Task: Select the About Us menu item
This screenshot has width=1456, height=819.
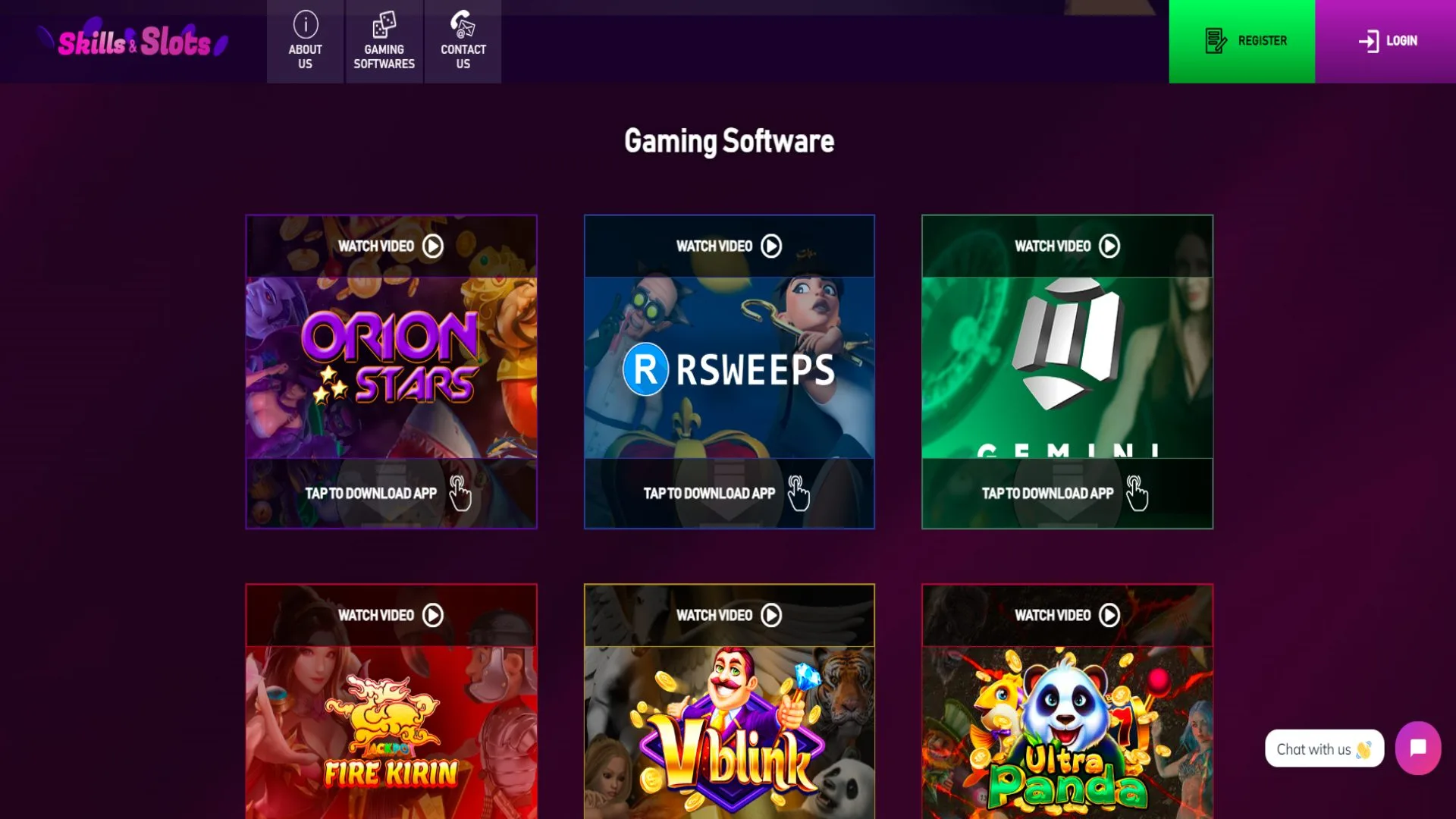Action: (x=305, y=40)
